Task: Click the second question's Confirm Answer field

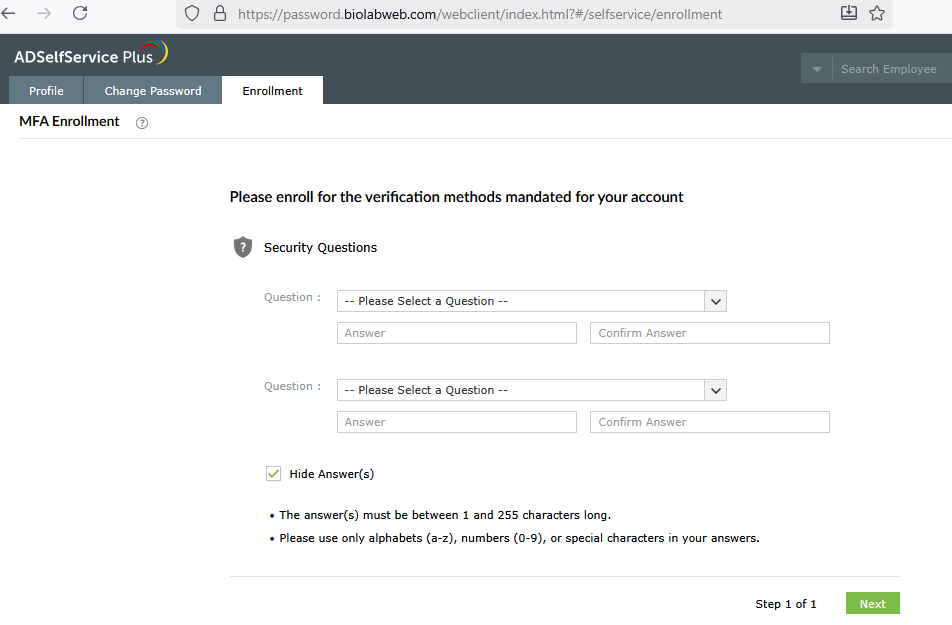Action: coord(710,422)
